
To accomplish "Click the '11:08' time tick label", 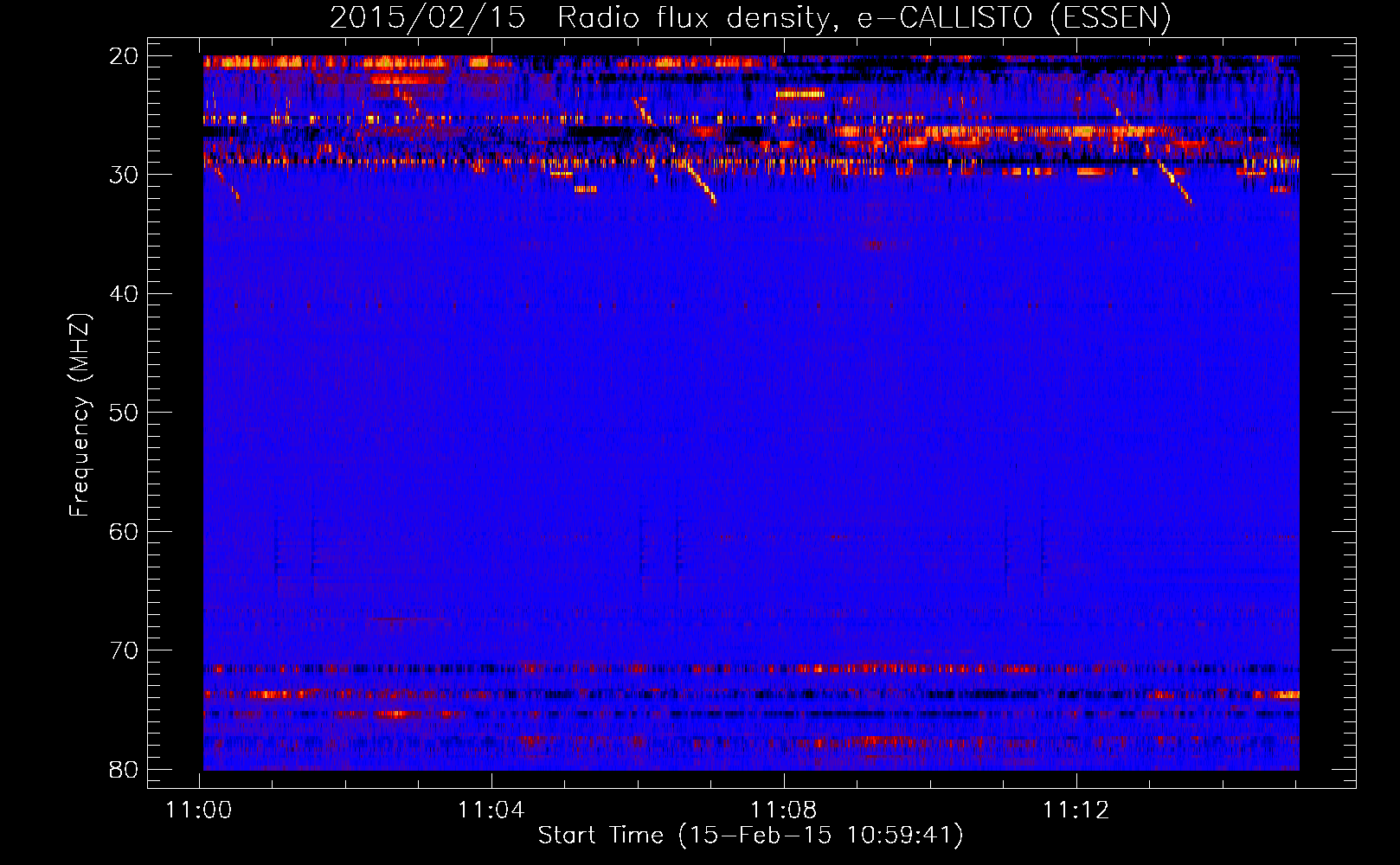I will pos(784,811).
